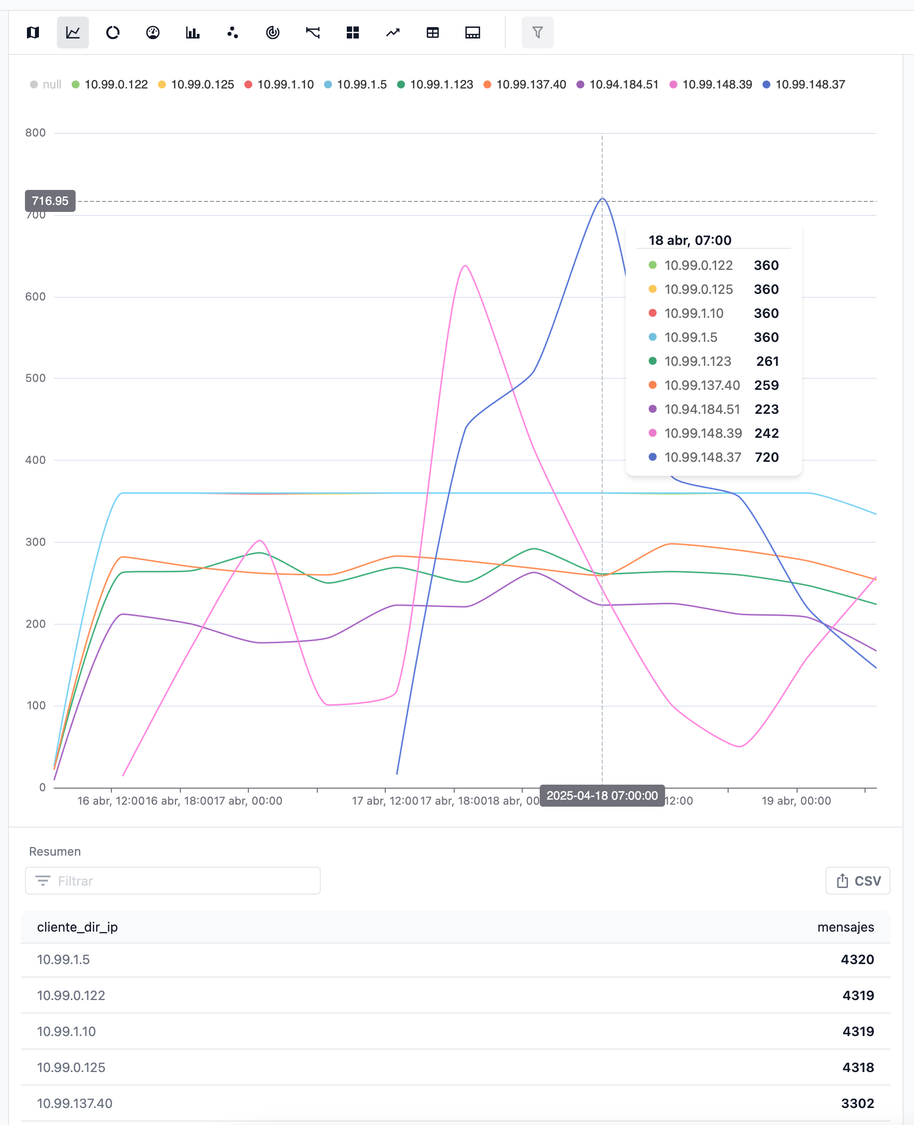Image resolution: width=914 pixels, height=1125 pixels.
Task: Switch to table view icon
Action: [433, 33]
